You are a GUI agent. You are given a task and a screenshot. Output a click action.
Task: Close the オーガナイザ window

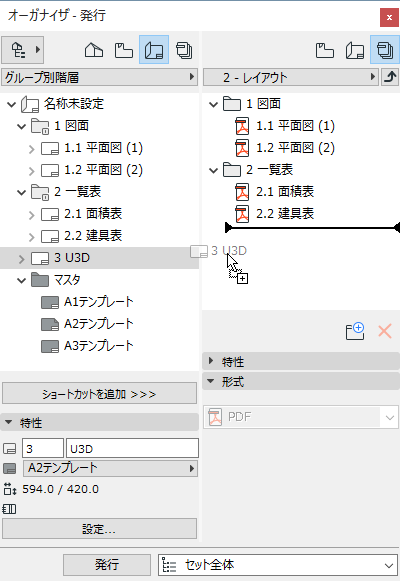point(389,17)
